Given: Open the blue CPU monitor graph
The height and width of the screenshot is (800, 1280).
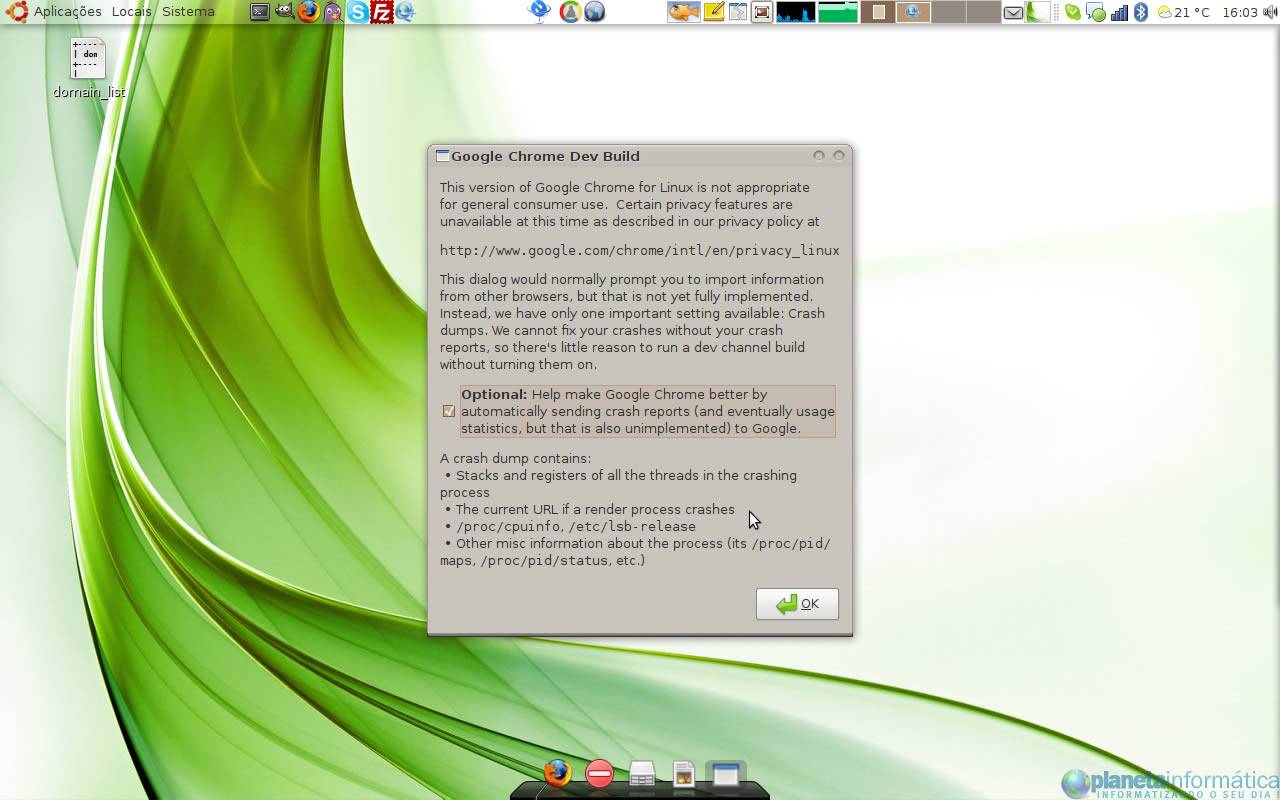Looking at the screenshot, I should pyautogui.click(x=796, y=12).
